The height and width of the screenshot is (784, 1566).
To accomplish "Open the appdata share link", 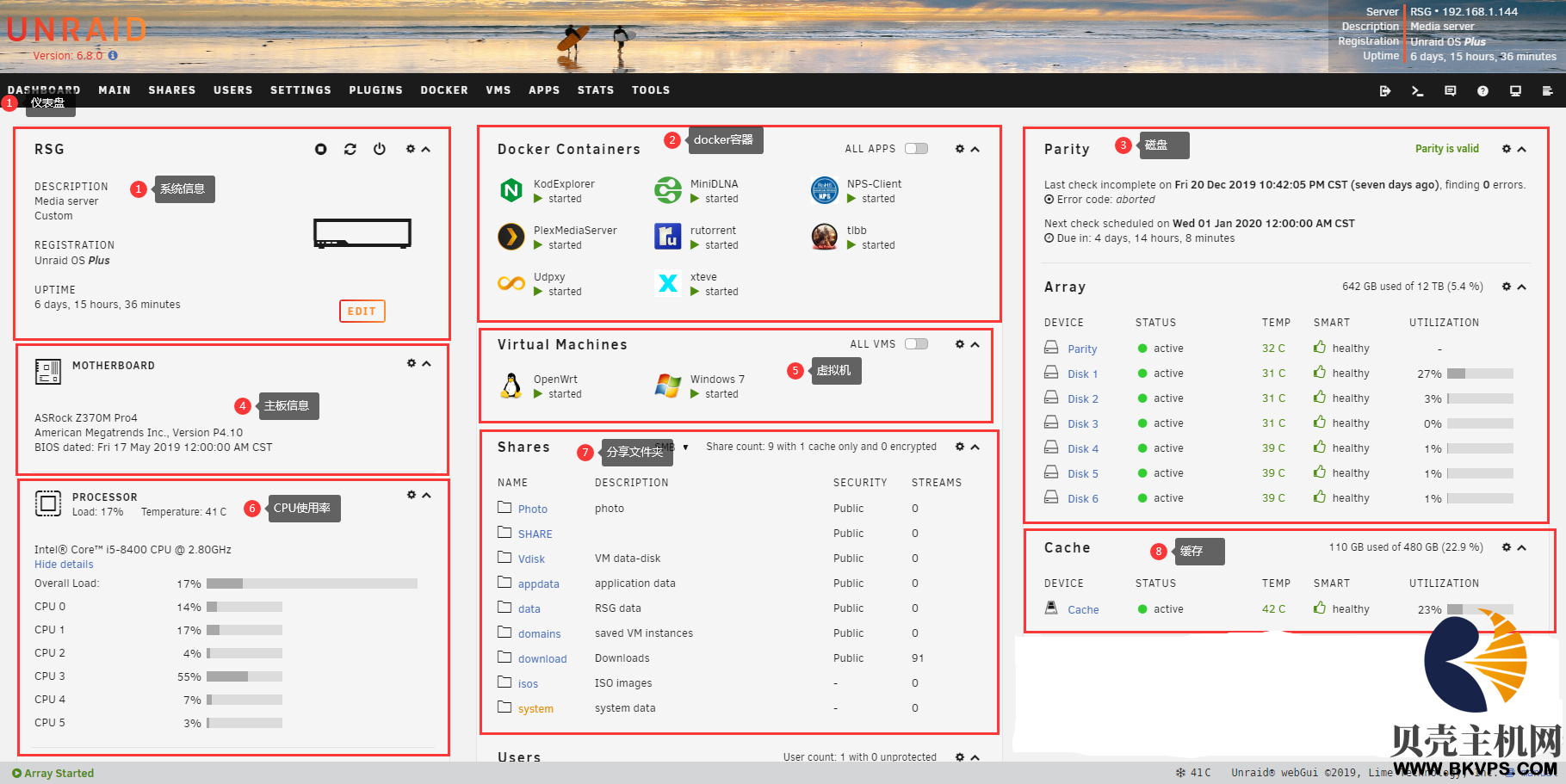I will tap(539, 584).
